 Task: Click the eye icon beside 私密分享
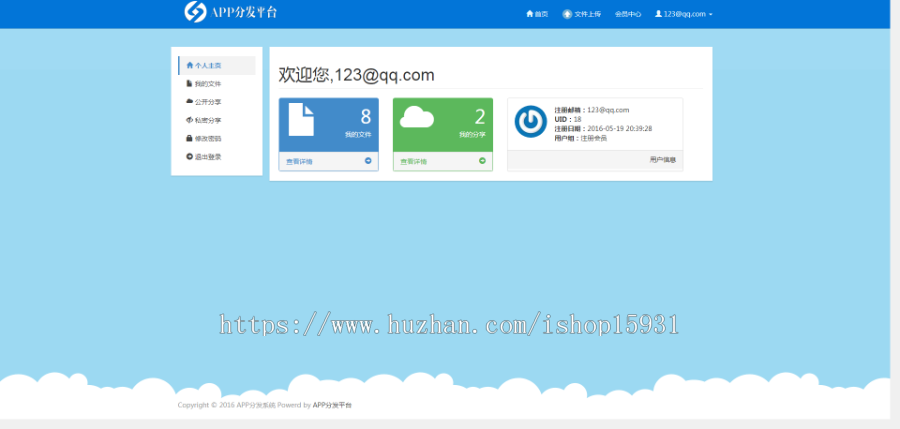(x=189, y=120)
